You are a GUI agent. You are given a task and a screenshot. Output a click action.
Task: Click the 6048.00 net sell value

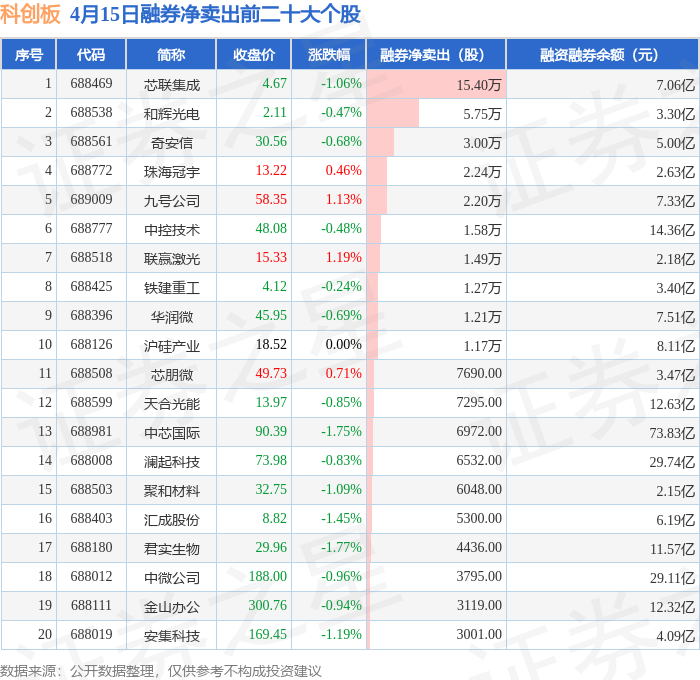[479, 489]
